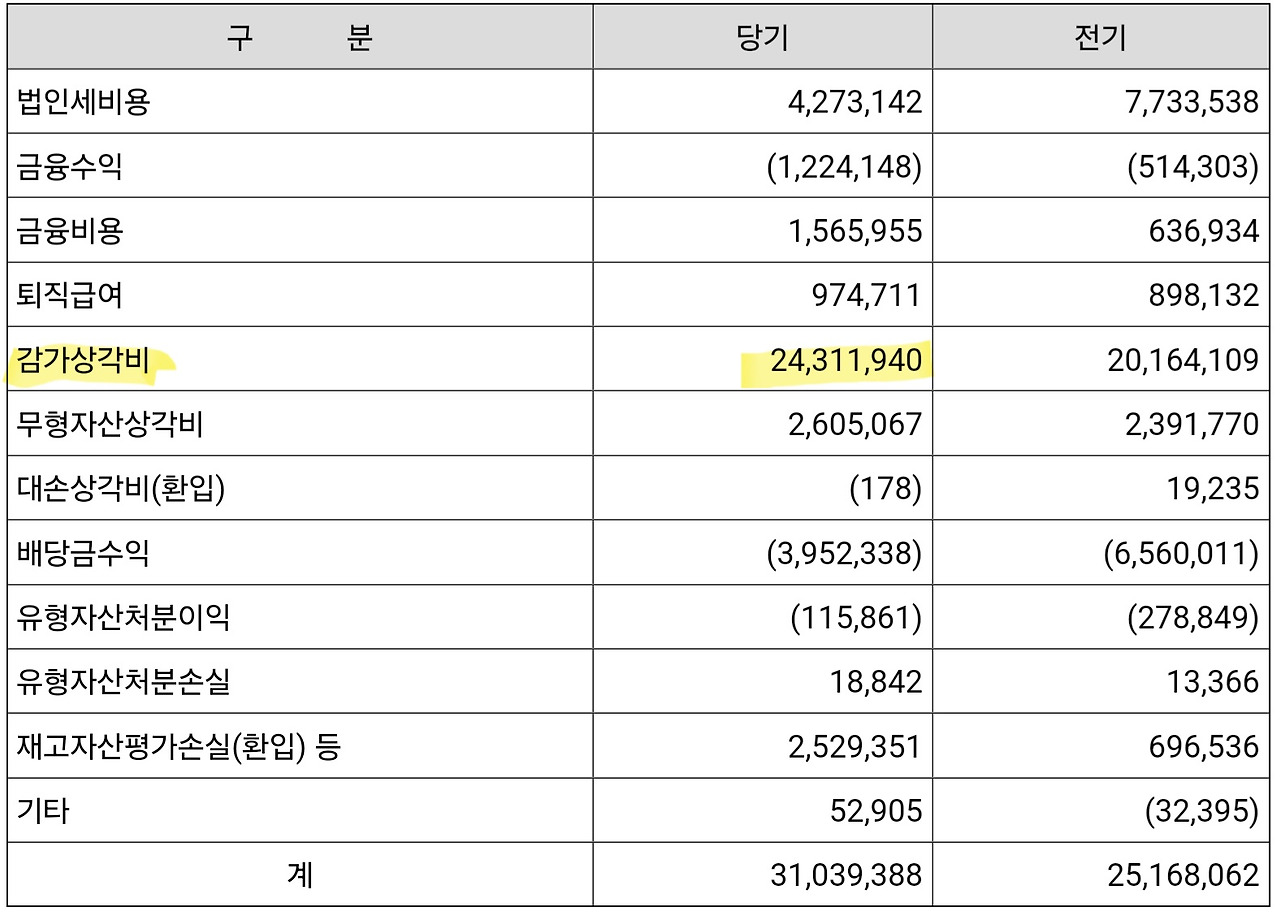
Task: Select the 유형자산처분손실 row label
Action: coord(124,682)
